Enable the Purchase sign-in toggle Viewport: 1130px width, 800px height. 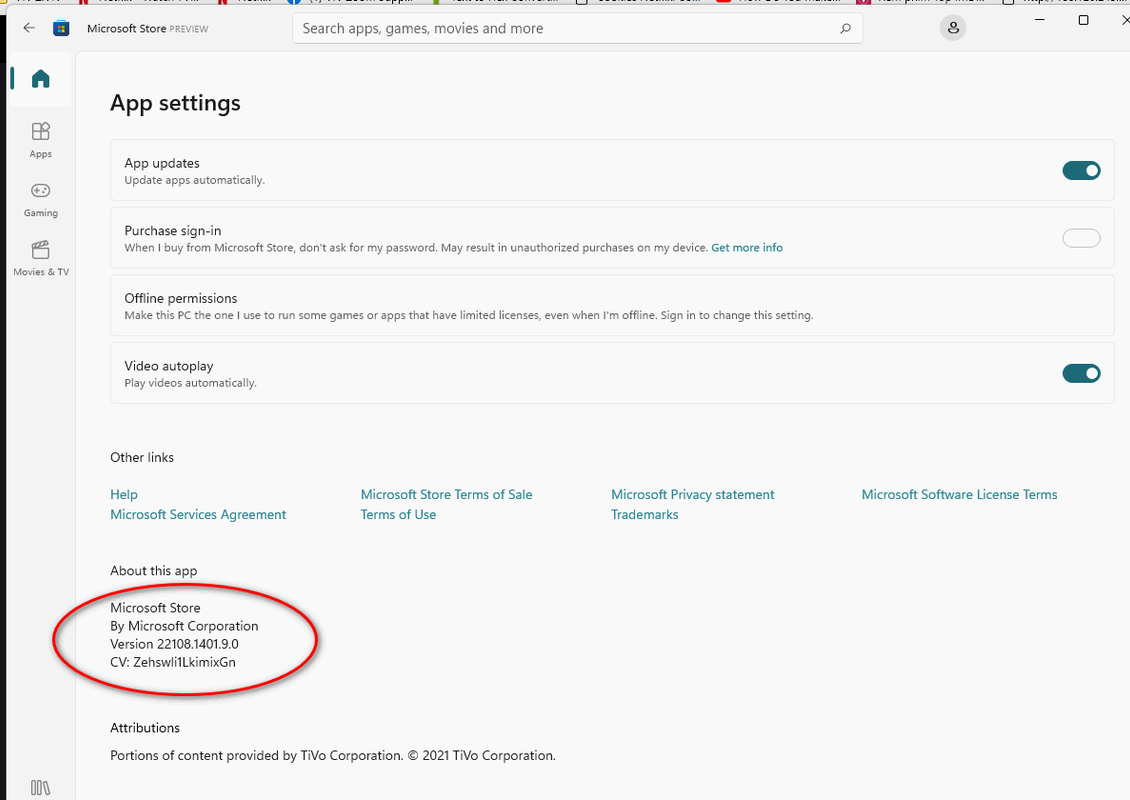tap(1081, 238)
